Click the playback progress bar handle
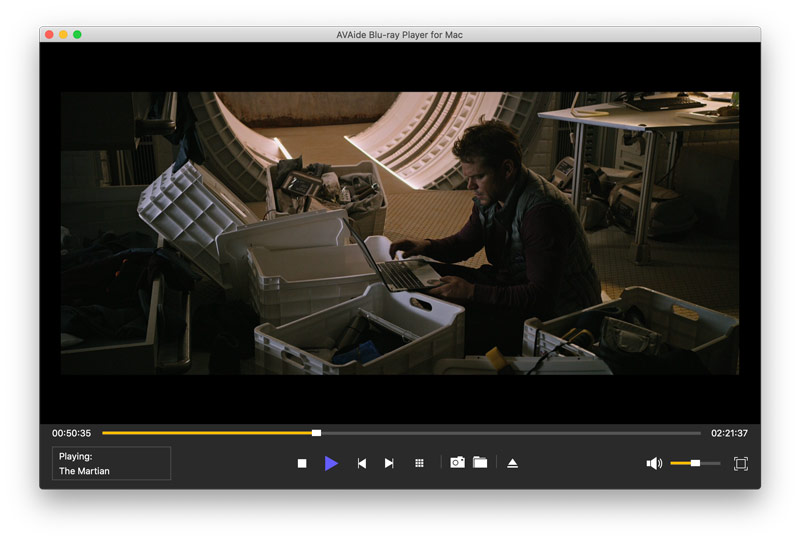The width and height of the screenshot is (800, 541). [x=316, y=433]
